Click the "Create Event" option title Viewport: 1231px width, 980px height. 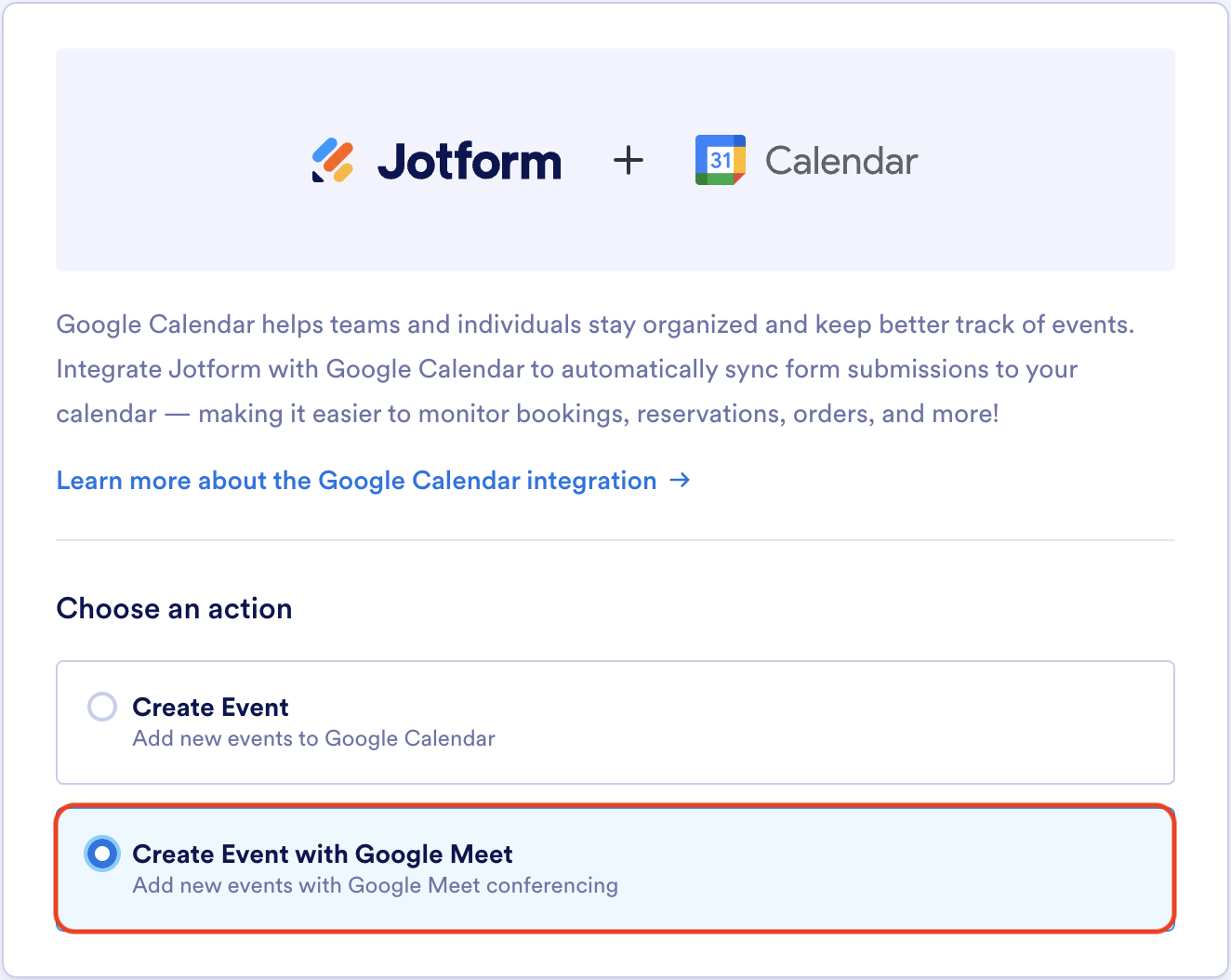pos(210,708)
